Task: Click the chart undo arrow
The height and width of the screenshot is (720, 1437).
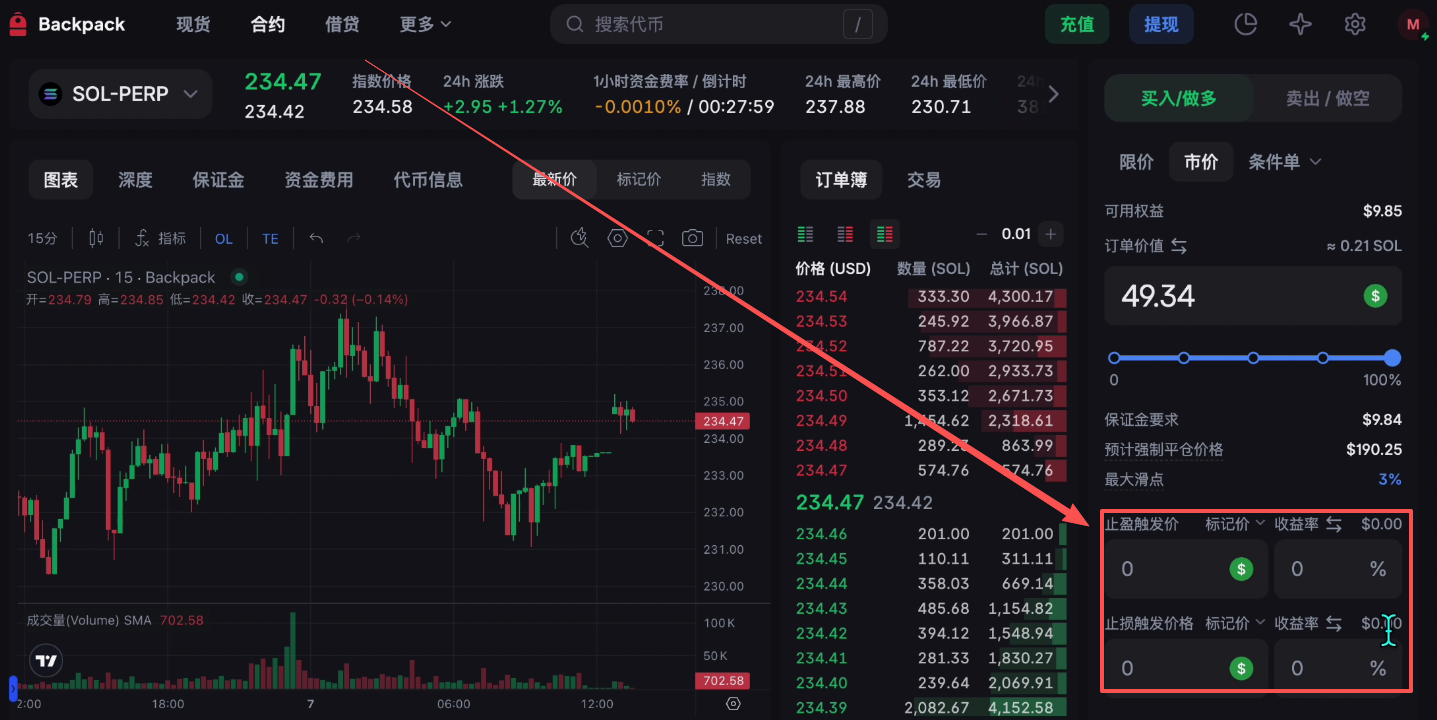Action: click(316, 238)
